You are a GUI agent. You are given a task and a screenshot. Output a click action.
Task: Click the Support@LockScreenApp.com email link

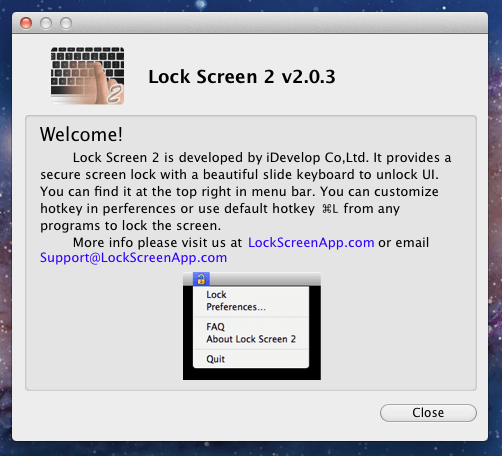click(x=133, y=257)
